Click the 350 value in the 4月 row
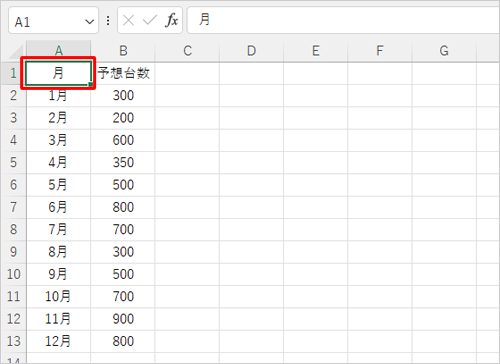The image size is (500, 364). coord(123,163)
